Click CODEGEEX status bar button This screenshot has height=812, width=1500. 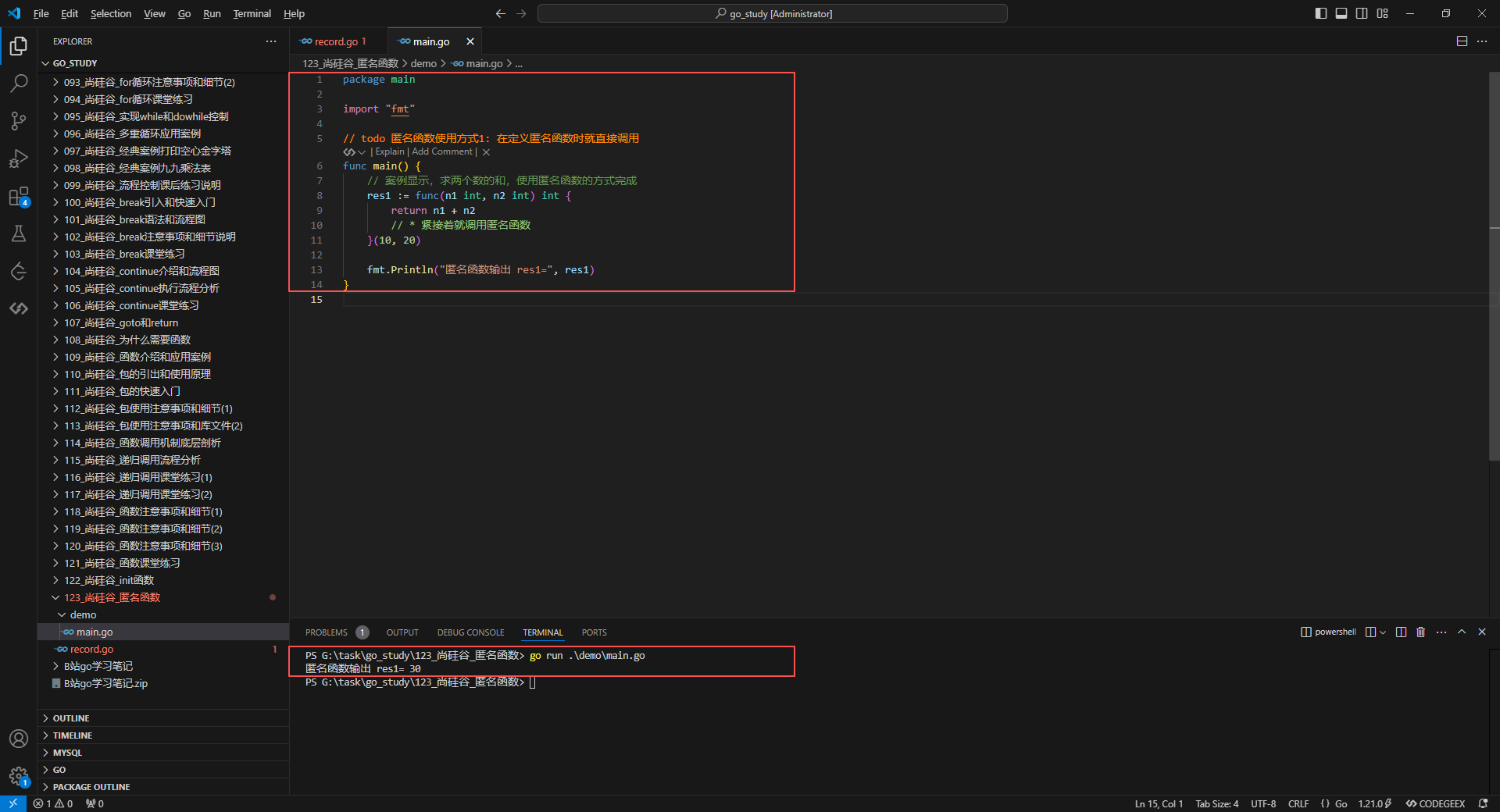1435,803
